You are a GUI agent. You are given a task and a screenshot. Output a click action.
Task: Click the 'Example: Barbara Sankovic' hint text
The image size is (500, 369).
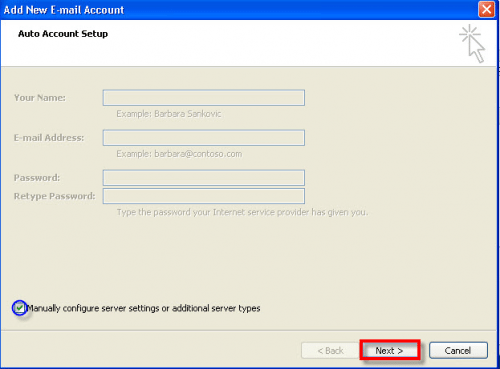(x=168, y=114)
